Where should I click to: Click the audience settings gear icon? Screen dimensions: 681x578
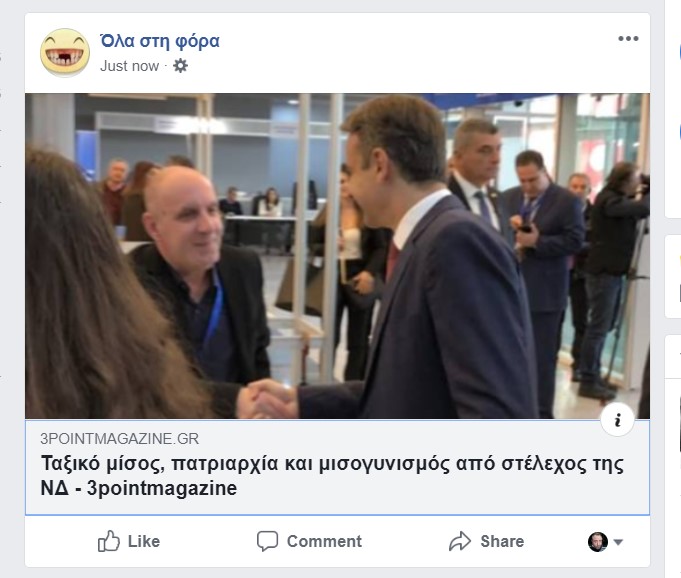coord(180,66)
